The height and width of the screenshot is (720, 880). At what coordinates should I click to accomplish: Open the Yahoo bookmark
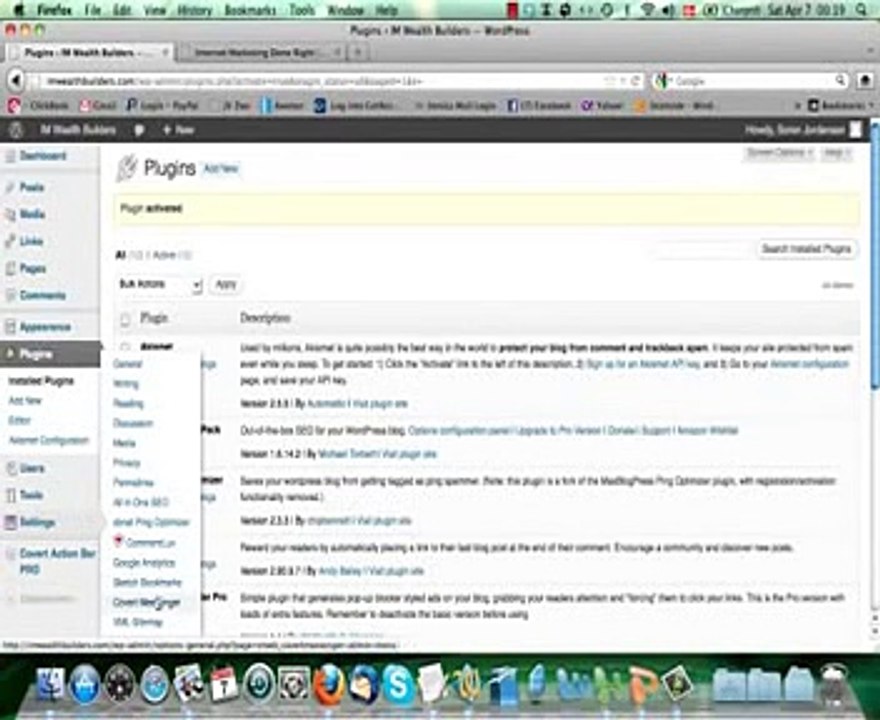(602, 106)
